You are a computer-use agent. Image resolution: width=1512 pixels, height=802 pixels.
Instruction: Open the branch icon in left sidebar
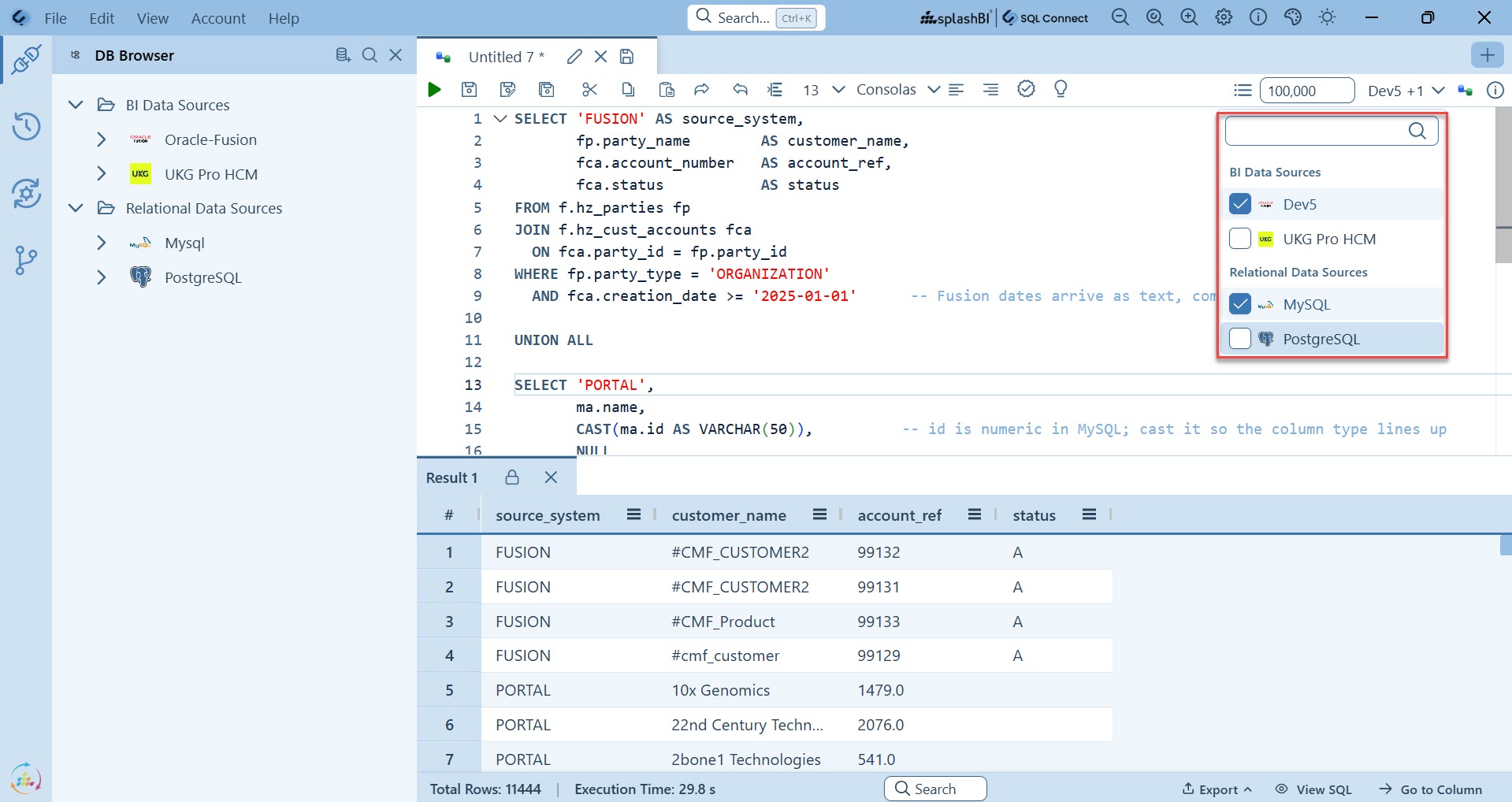tap(26, 260)
